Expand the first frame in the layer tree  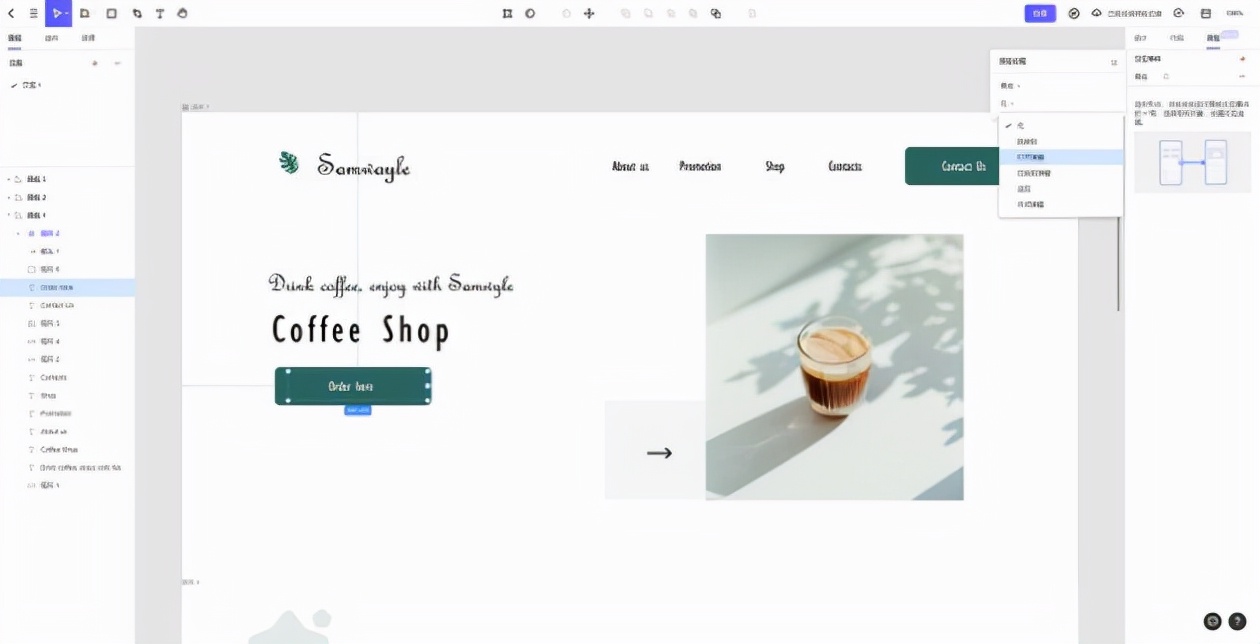pyautogui.click(x=9, y=179)
